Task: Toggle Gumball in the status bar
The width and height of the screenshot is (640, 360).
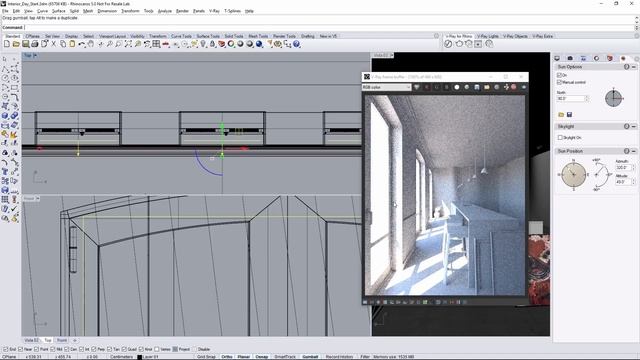Action: click(310, 357)
